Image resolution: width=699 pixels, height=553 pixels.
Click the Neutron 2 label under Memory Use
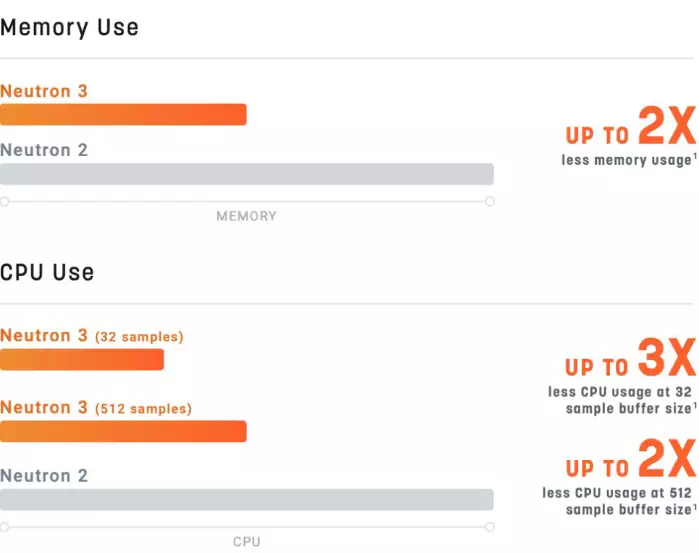[x=44, y=150]
